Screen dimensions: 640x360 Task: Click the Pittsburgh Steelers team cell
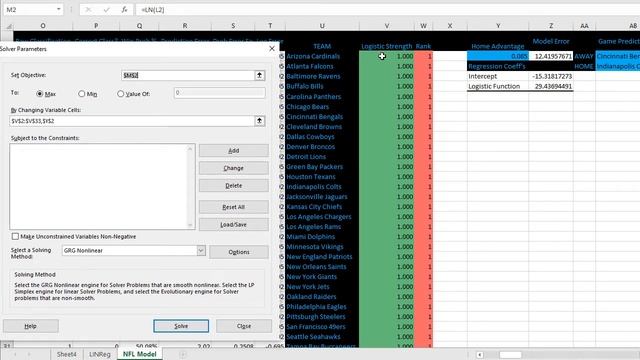click(x=322, y=317)
